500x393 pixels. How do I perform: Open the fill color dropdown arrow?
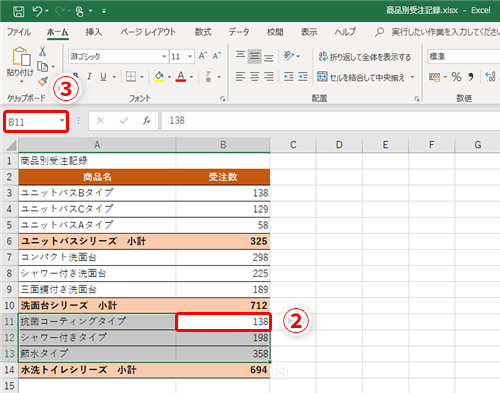click(169, 77)
